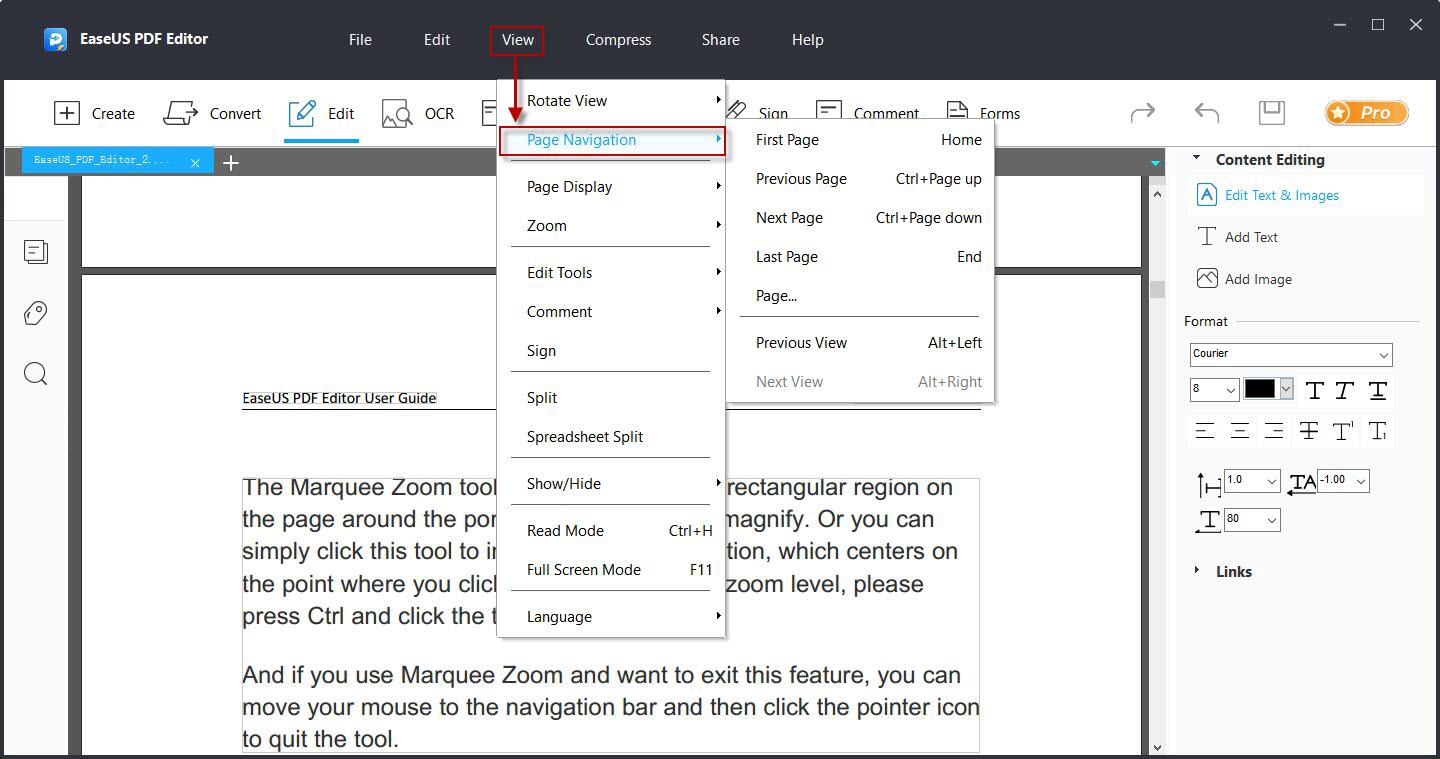
Task: Click the Edit Text & Images icon
Action: coord(1207,195)
